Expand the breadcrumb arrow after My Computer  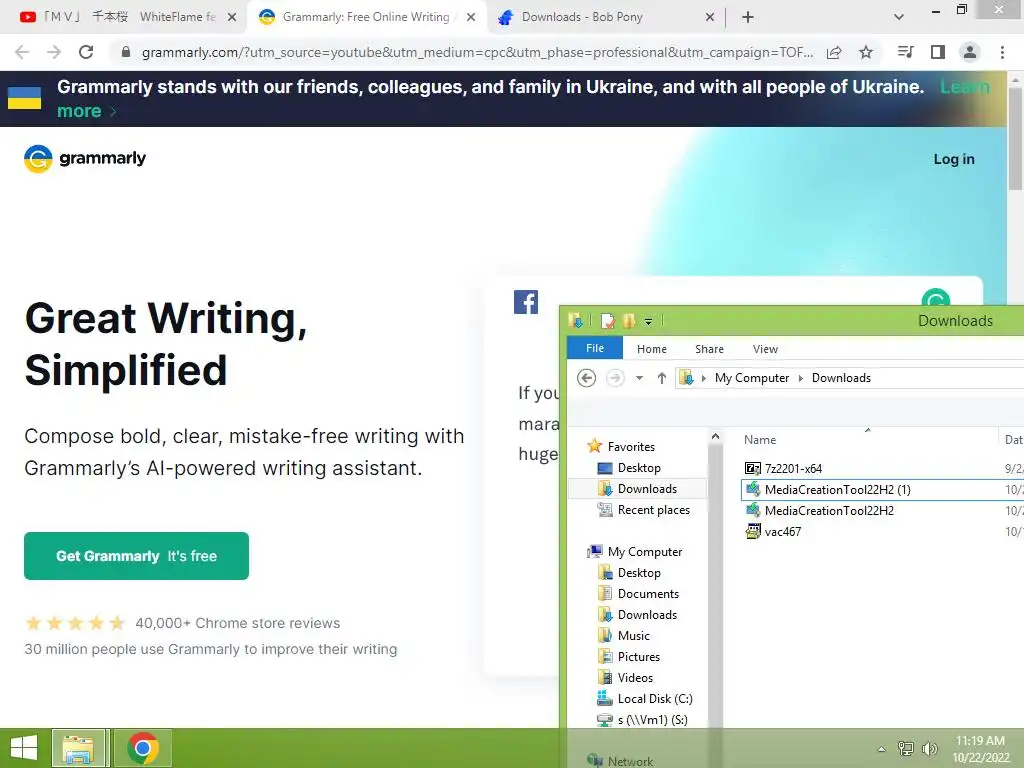click(801, 377)
